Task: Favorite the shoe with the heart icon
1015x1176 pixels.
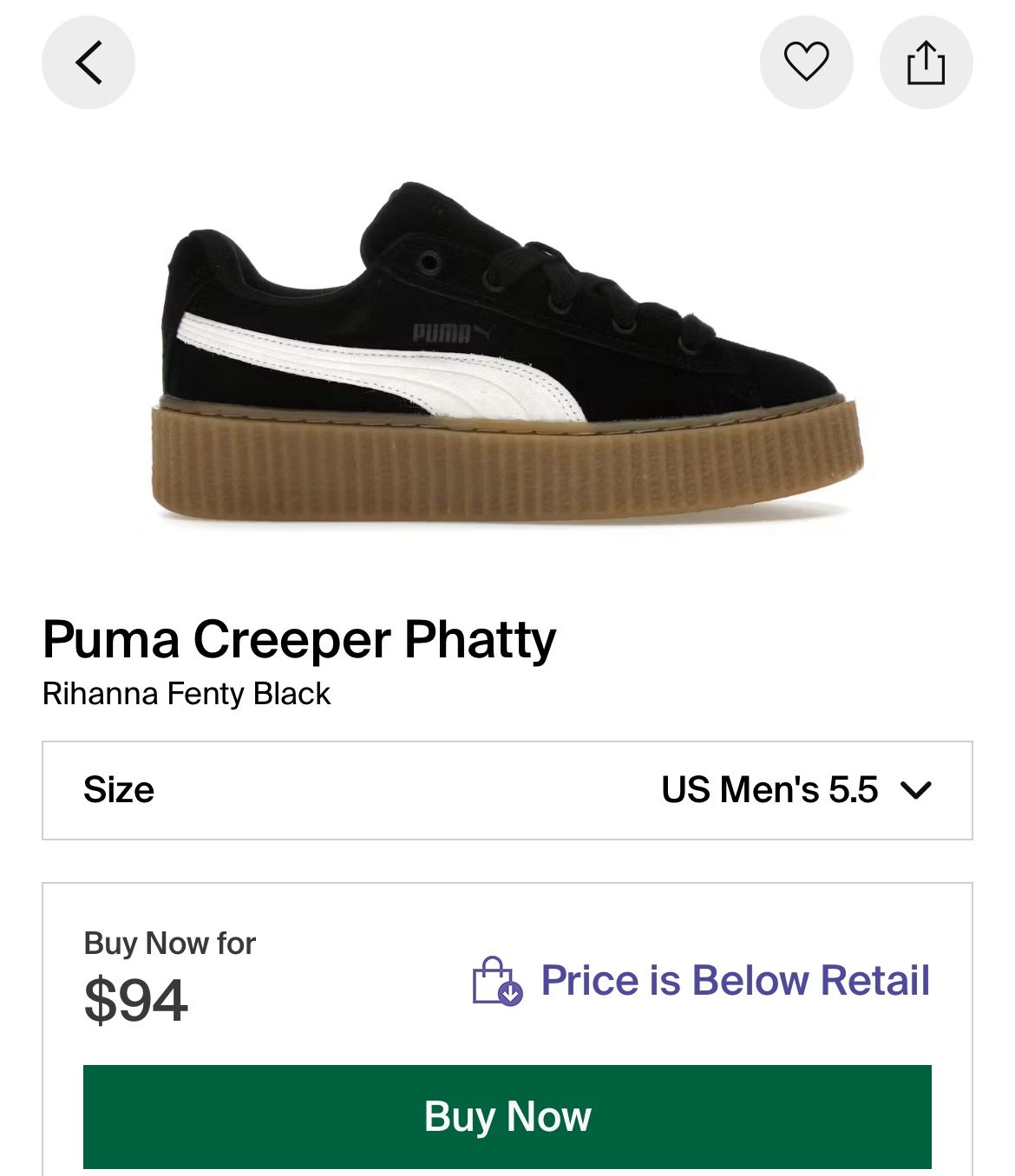Action: tap(806, 62)
